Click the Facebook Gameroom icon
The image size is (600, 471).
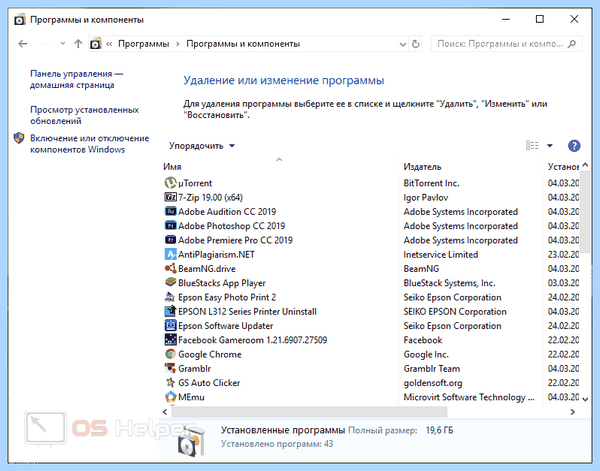pos(170,339)
